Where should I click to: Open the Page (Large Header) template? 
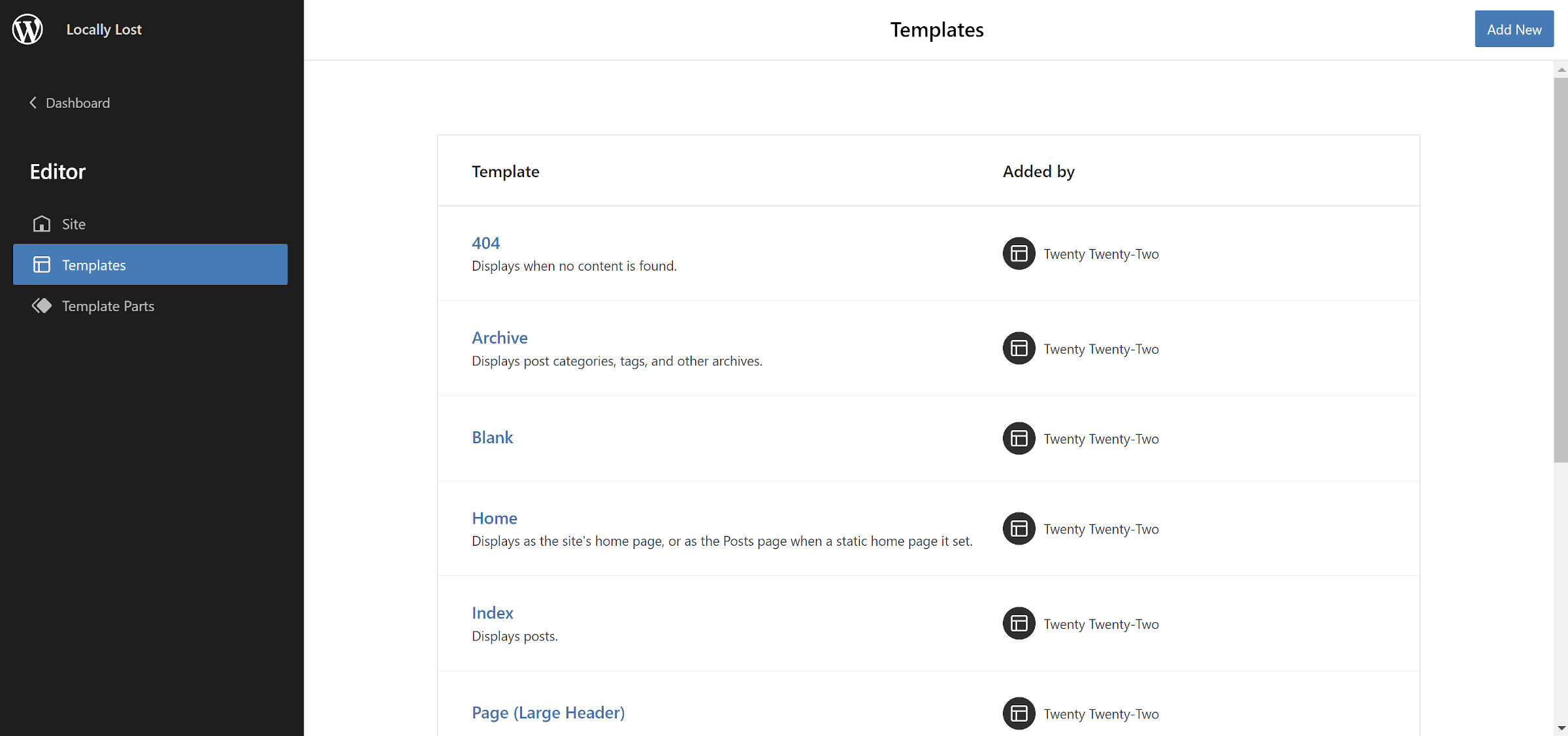547,712
